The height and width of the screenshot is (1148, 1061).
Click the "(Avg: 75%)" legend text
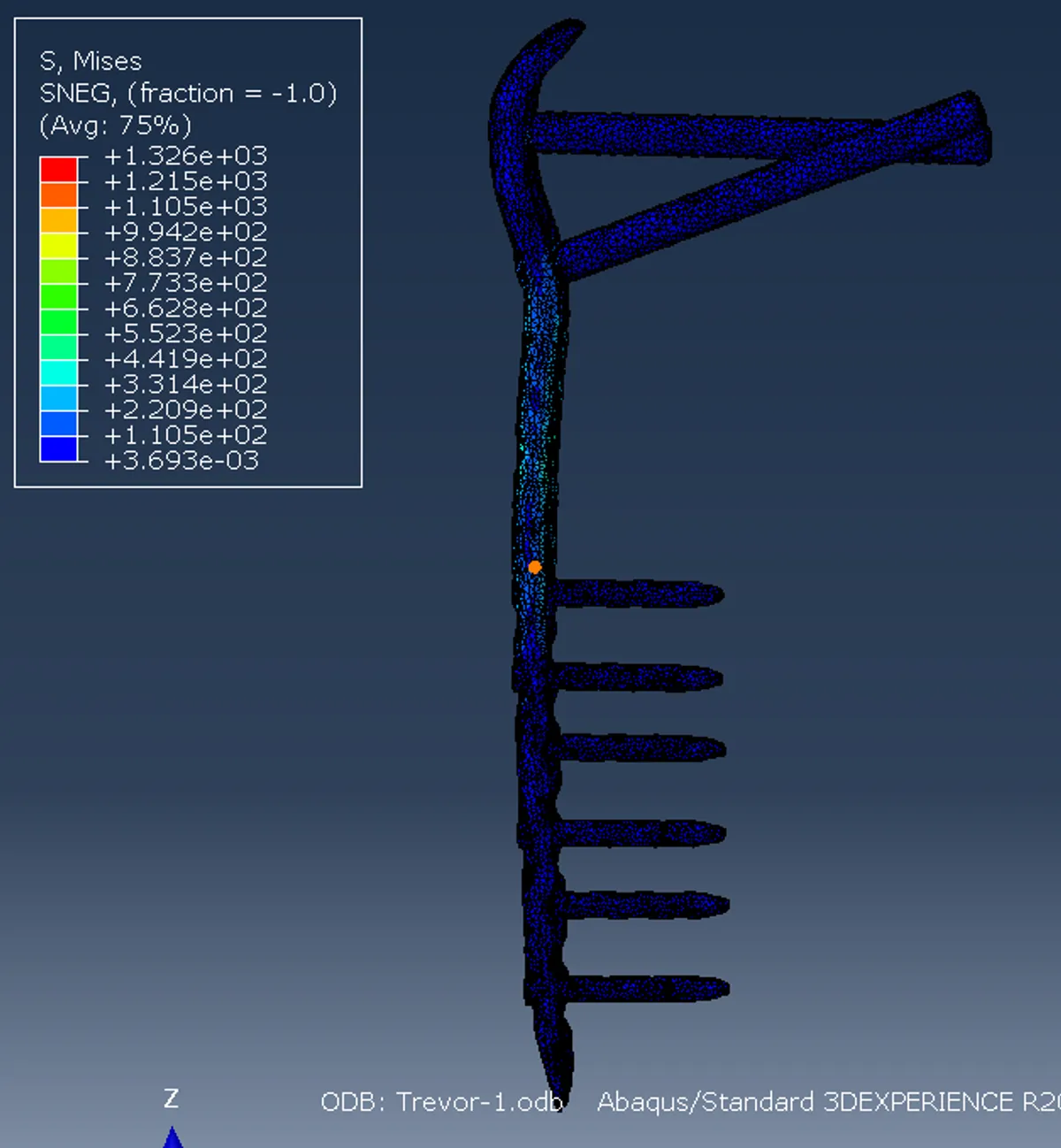(x=115, y=125)
